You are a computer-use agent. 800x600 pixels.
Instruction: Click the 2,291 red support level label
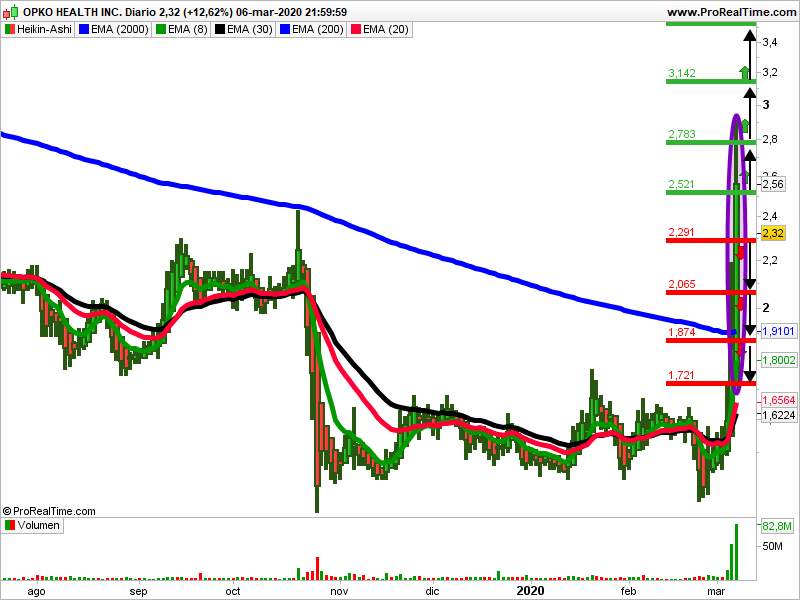(x=682, y=232)
